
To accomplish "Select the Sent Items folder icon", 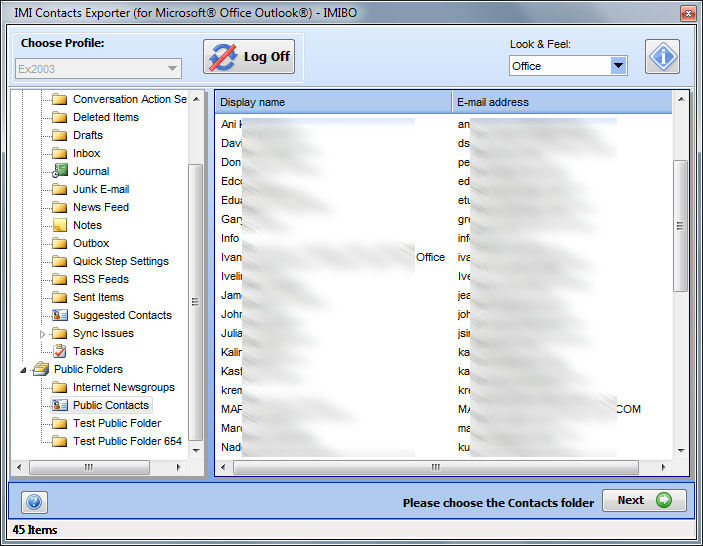I will [59, 297].
